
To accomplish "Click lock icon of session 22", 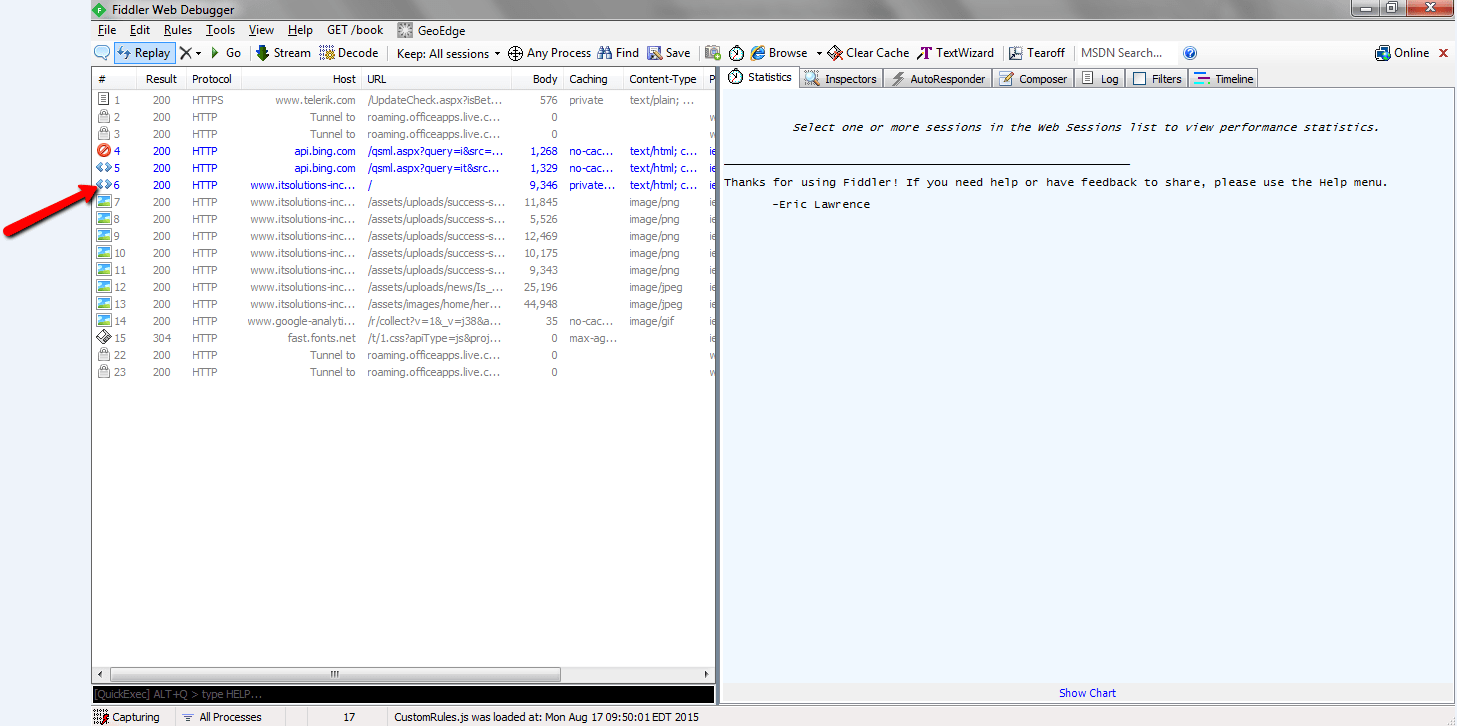I will point(103,355).
